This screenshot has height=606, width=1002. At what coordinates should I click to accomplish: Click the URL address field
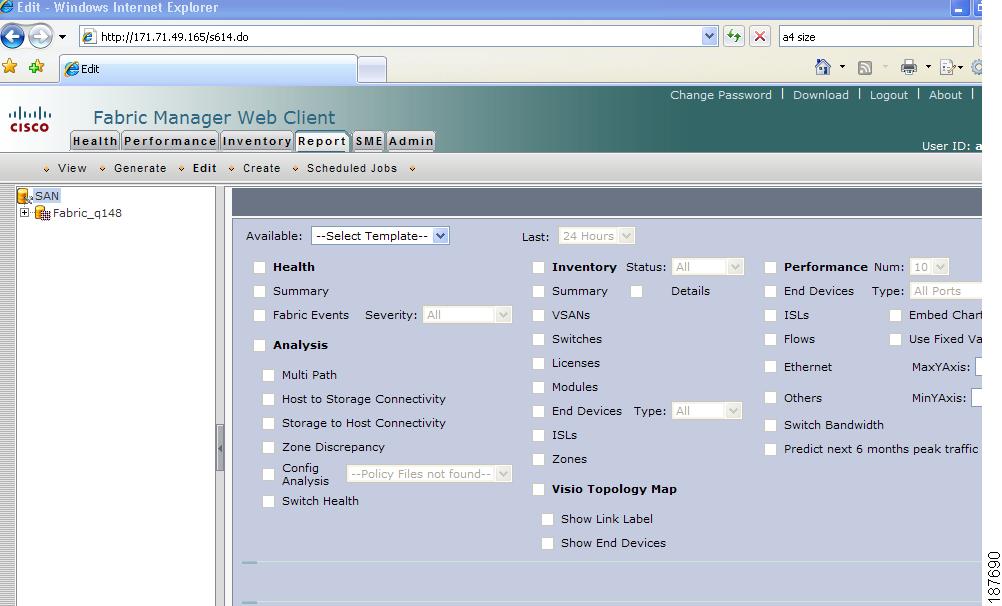coord(399,36)
